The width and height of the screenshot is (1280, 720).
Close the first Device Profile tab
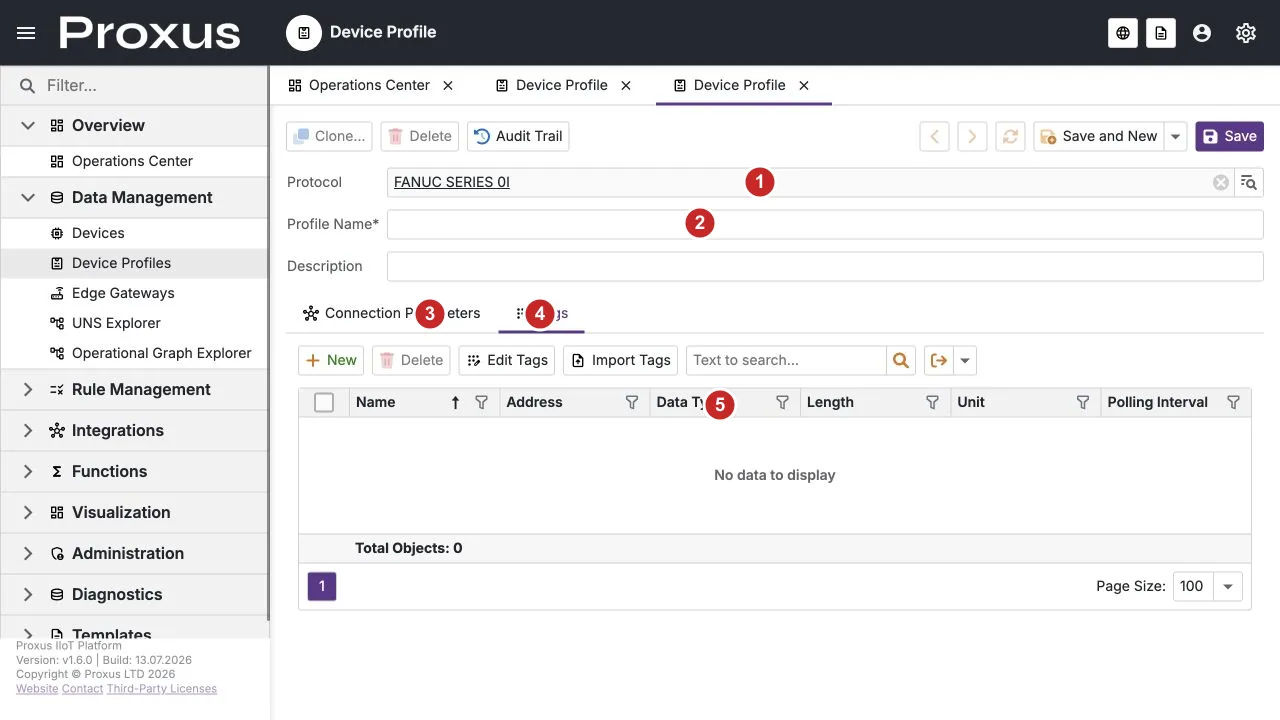[x=626, y=85]
